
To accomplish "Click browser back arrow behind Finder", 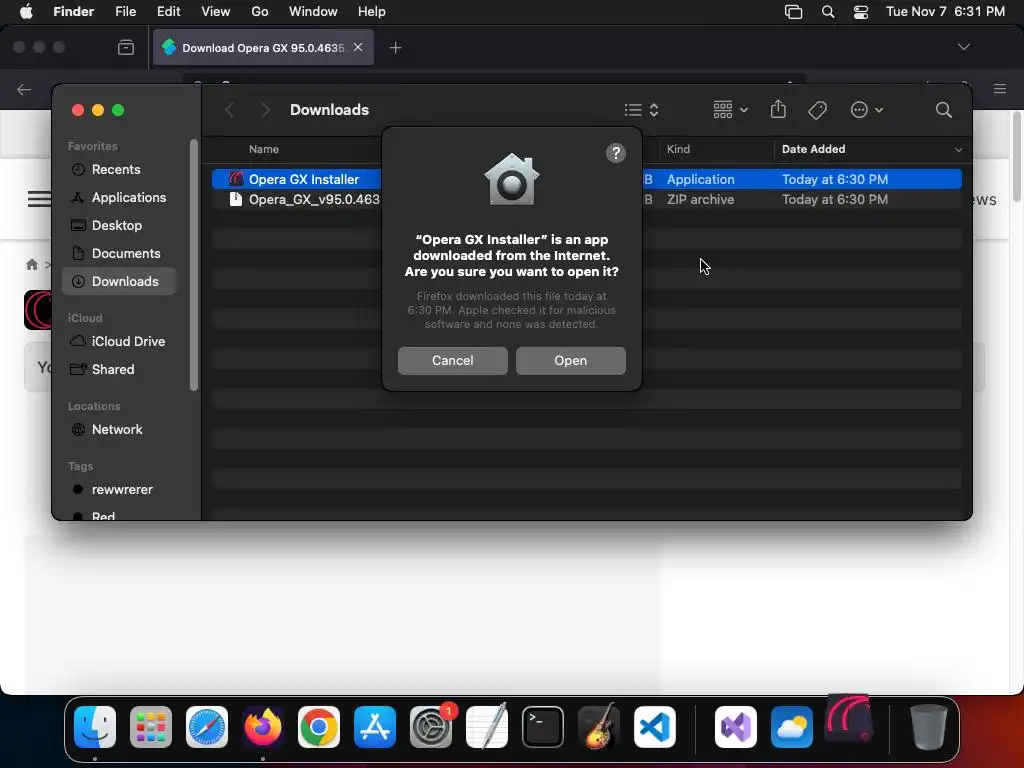I will coord(24,89).
